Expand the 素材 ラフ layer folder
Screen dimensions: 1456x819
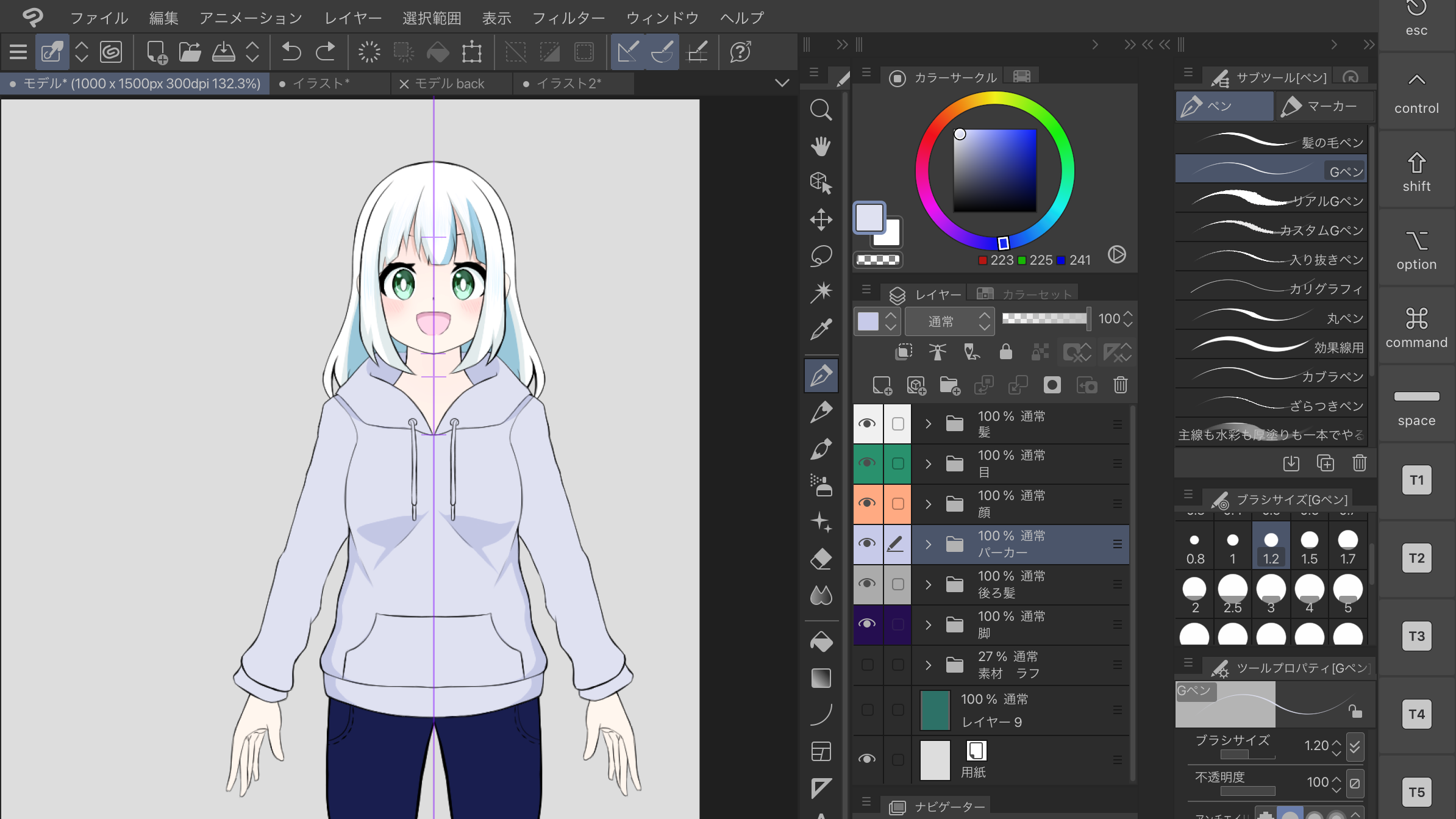coord(928,665)
